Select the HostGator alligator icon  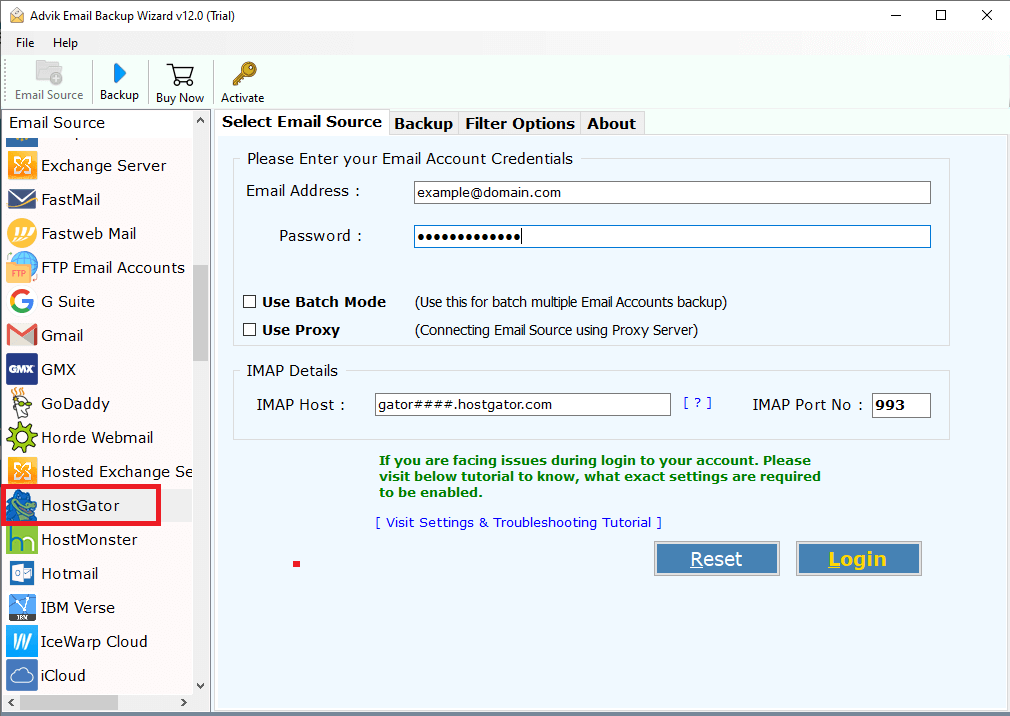(x=22, y=505)
